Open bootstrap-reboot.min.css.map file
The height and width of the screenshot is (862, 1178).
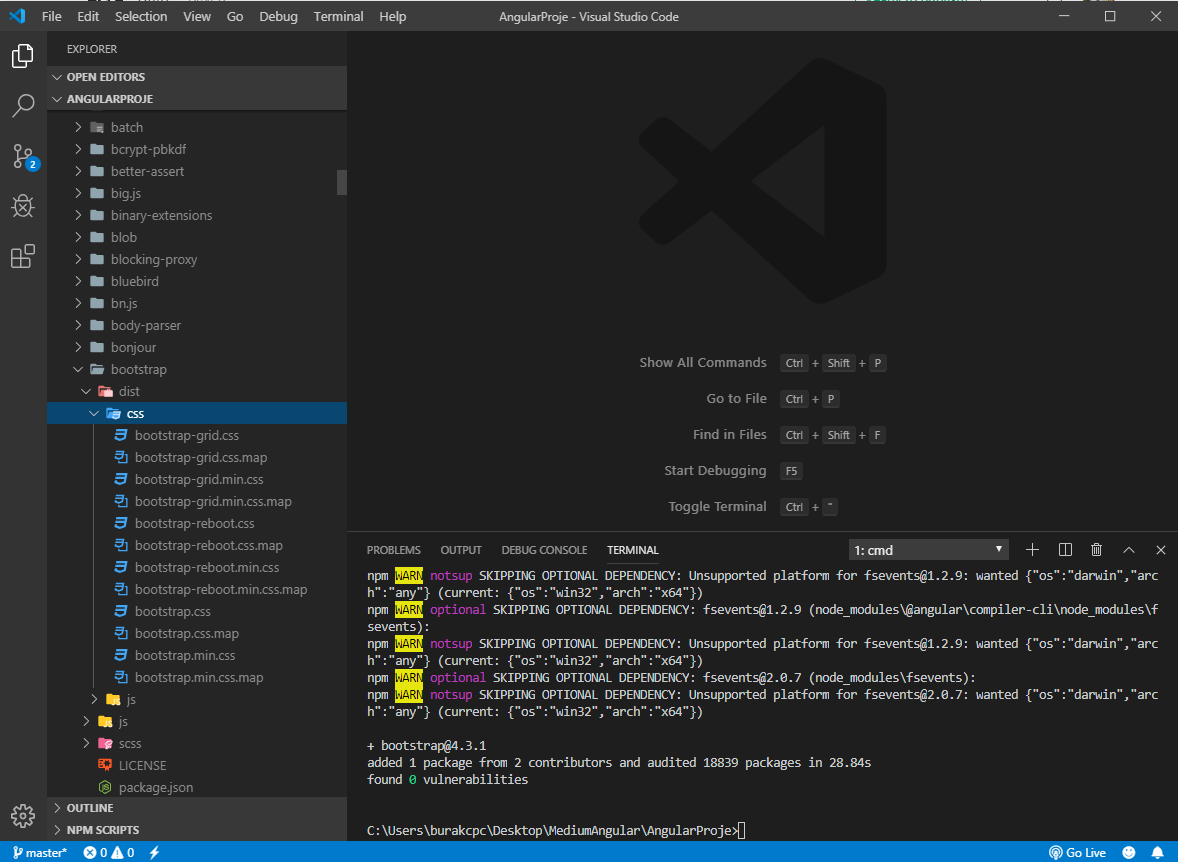197,589
